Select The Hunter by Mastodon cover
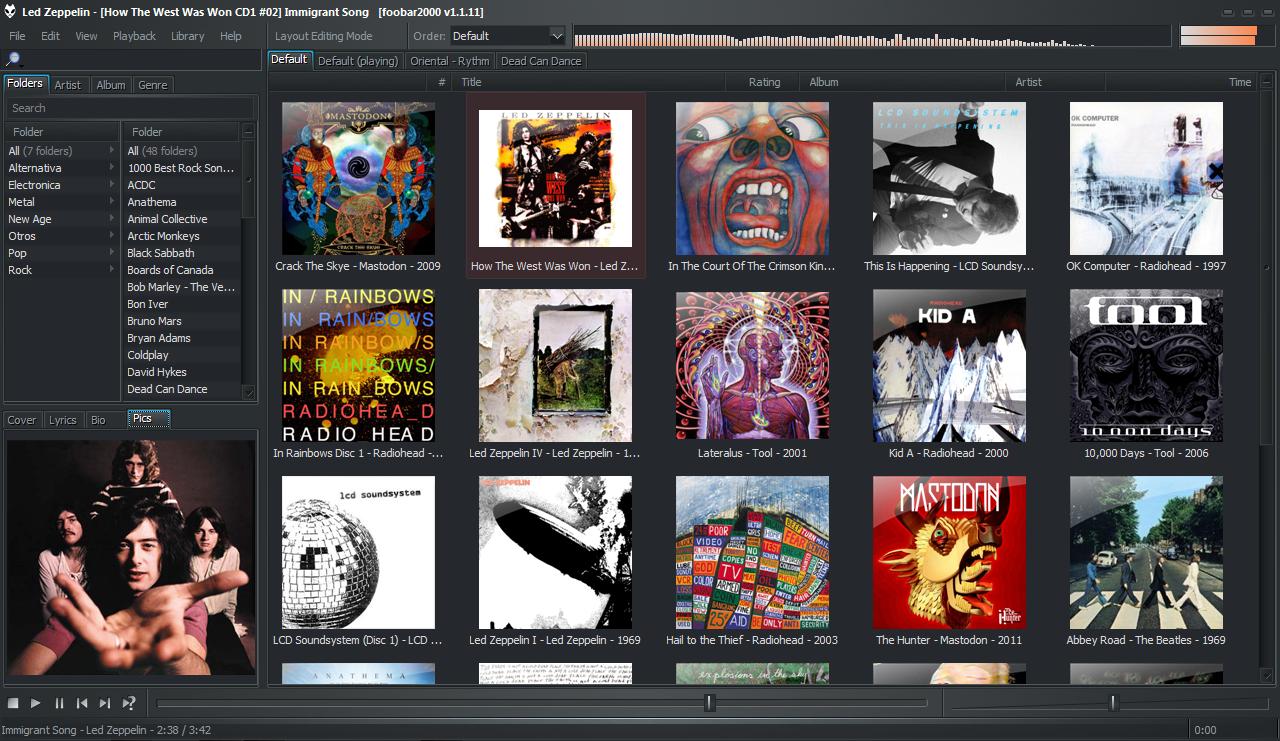The image size is (1280, 741). click(x=949, y=552)
